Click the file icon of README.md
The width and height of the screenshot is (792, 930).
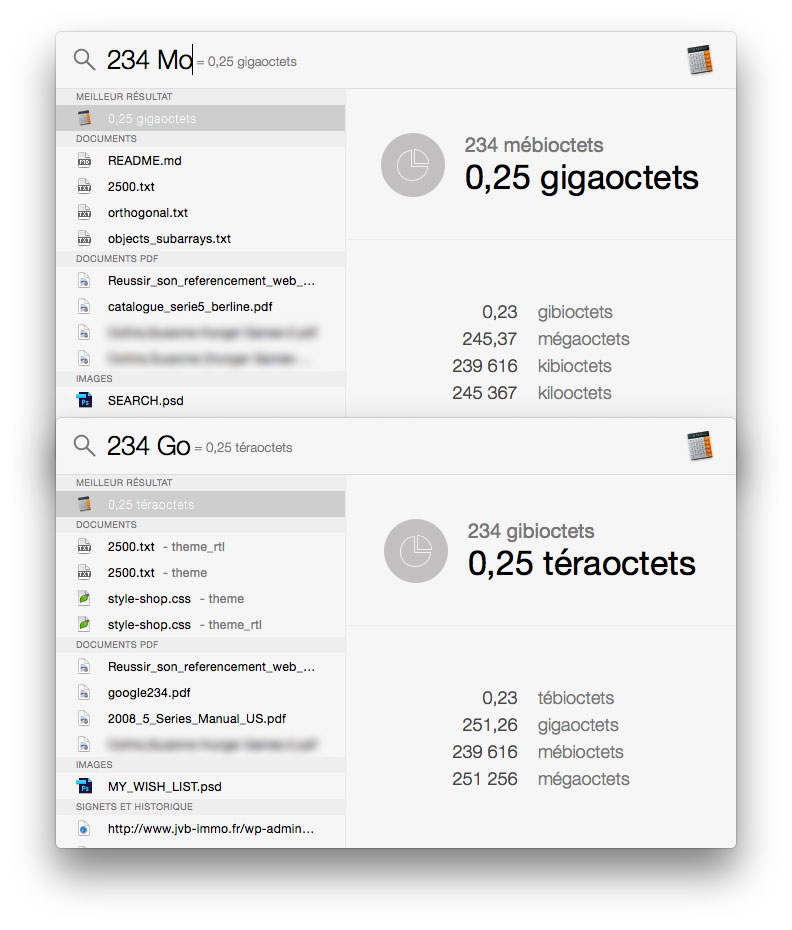84,161
